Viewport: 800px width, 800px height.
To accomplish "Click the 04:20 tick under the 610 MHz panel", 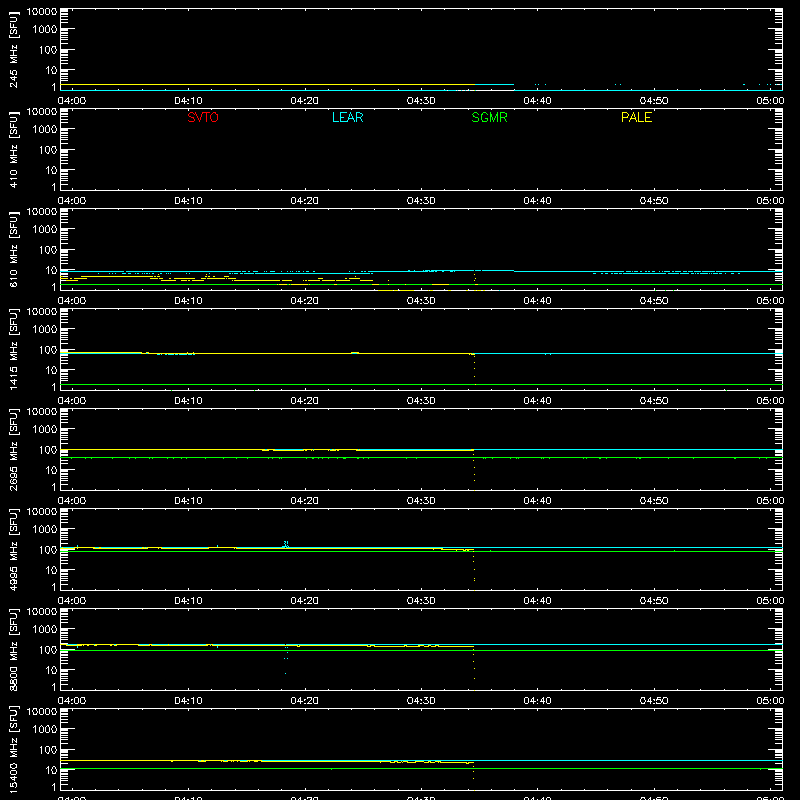I will pos(305,301).
